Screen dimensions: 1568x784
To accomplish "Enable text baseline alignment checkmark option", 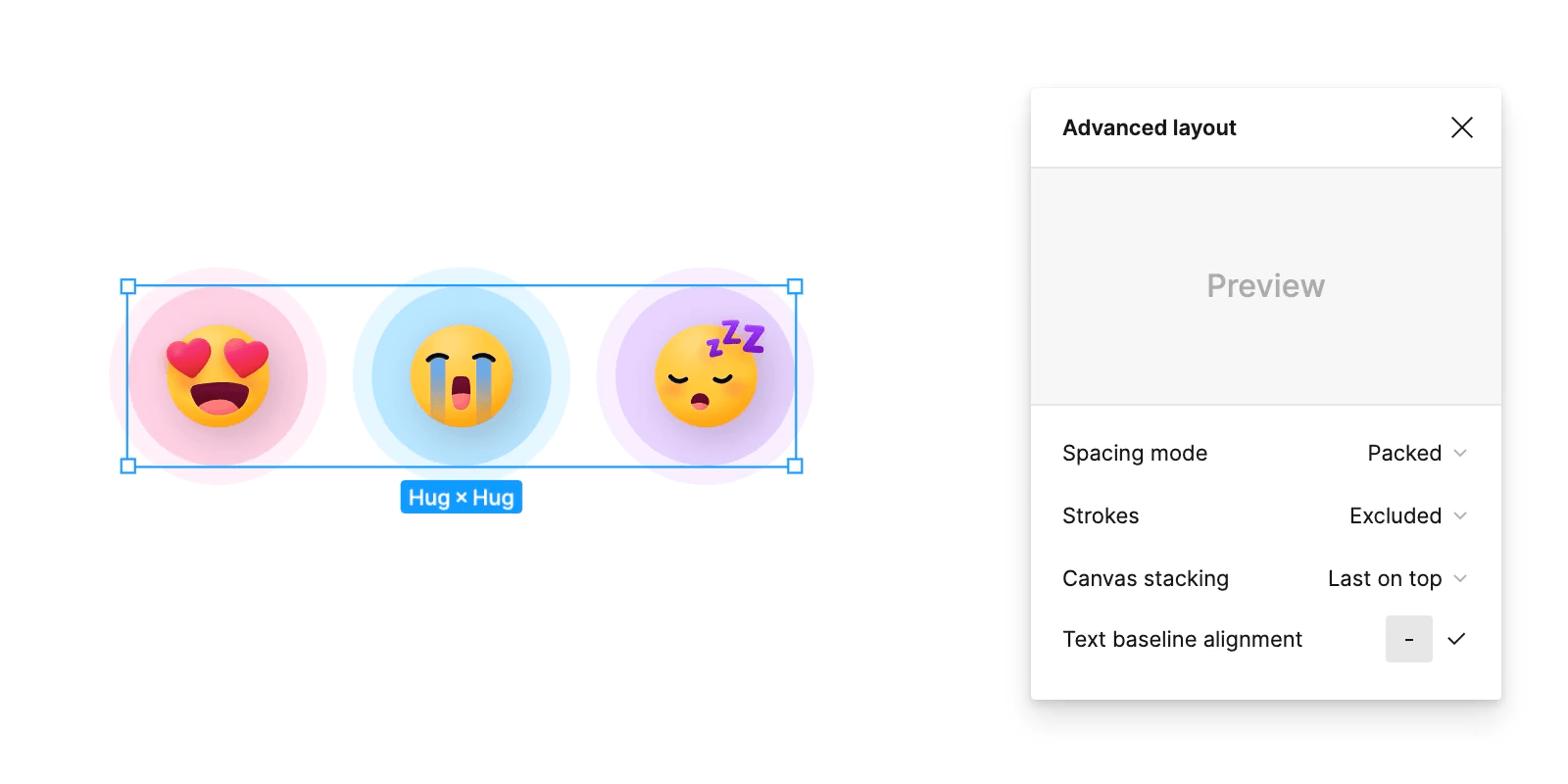I will tap(1456, 639).
